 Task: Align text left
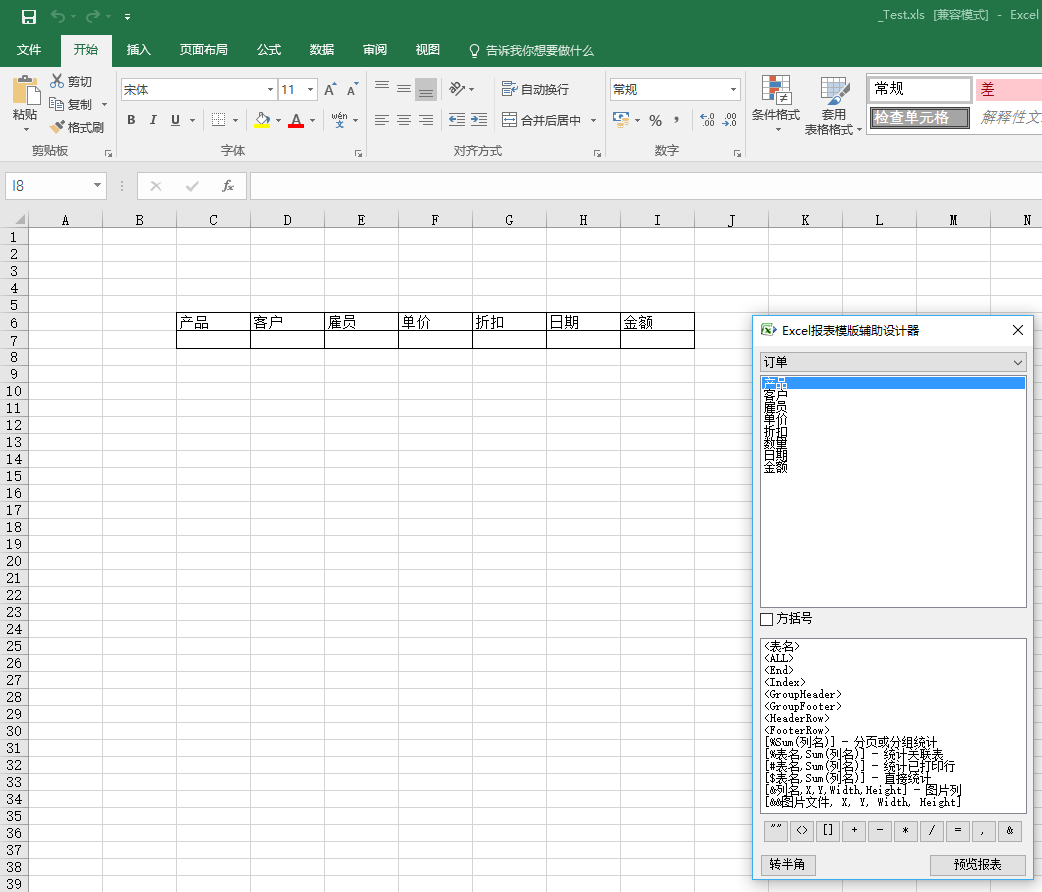coord(381,120)
